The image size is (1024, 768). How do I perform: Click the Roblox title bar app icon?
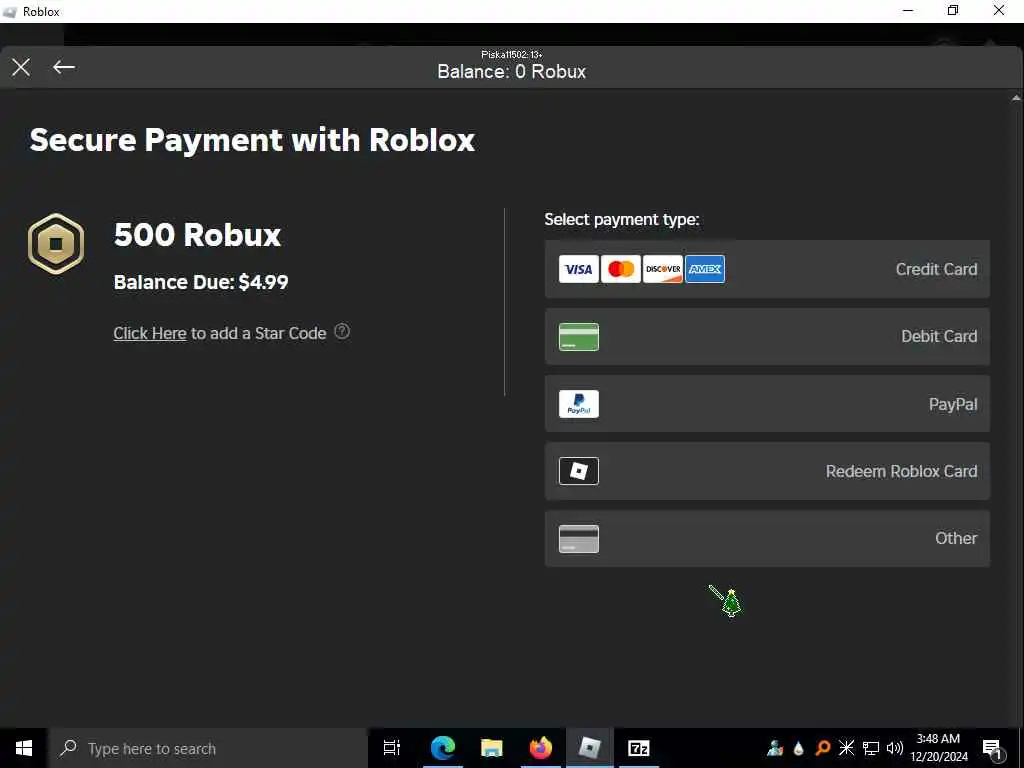click(x=10, y=12)
